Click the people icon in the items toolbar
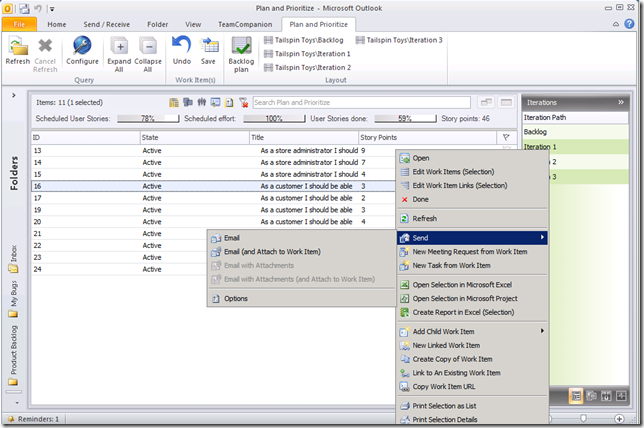 point(201,102)
